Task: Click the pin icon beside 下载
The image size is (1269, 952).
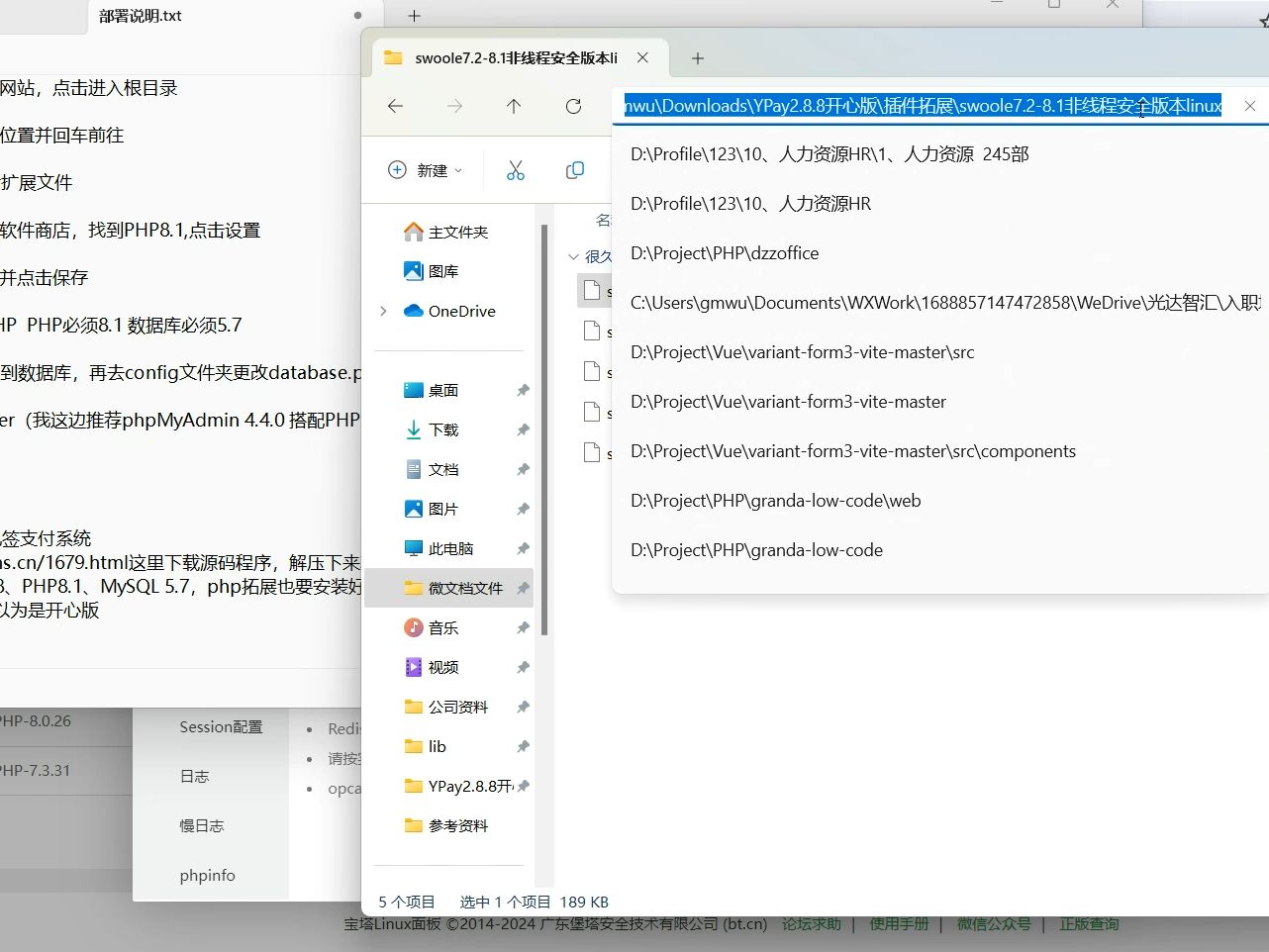Action: pos(523,429)
